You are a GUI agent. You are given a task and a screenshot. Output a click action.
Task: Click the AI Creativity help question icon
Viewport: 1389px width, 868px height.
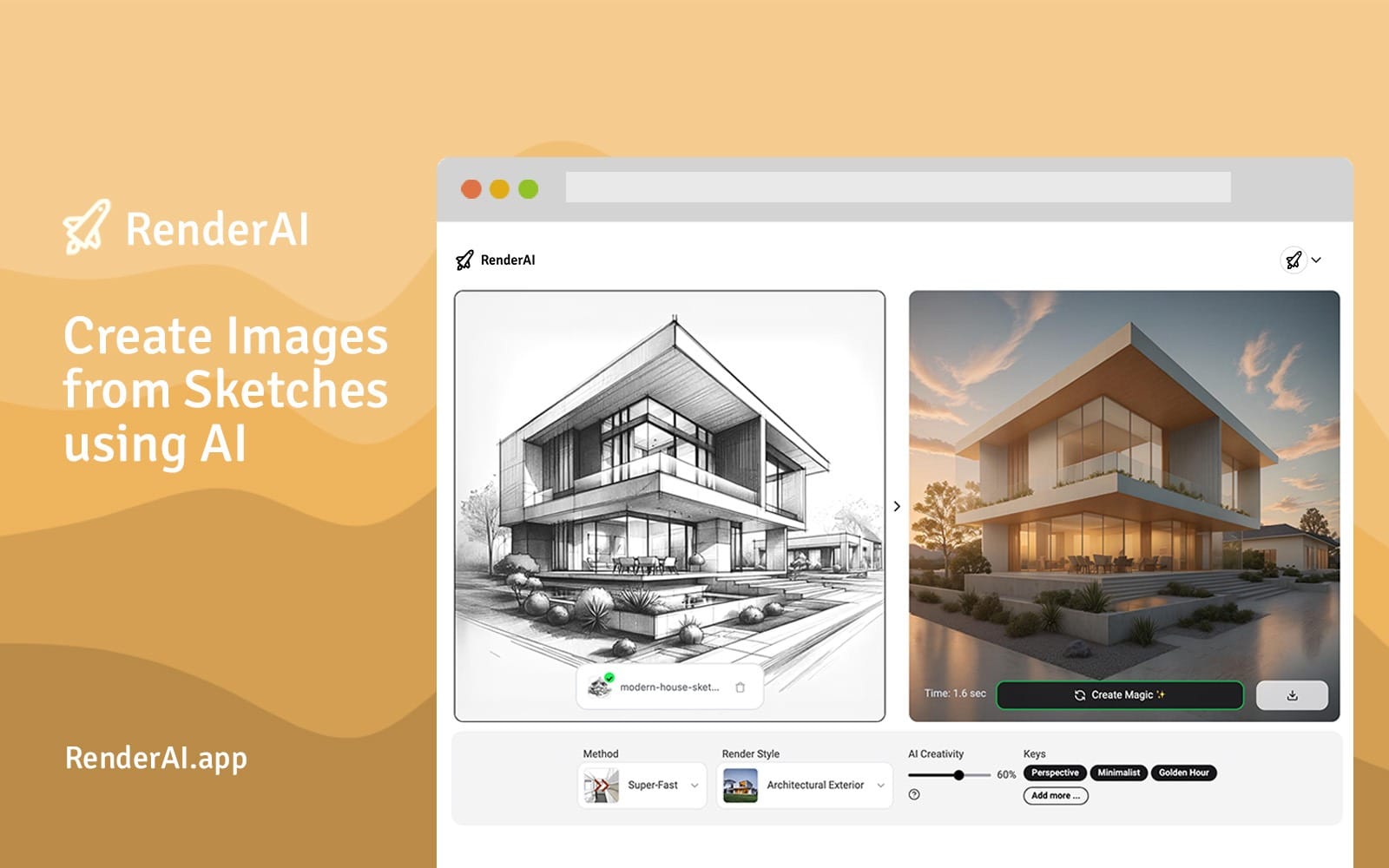914,794
